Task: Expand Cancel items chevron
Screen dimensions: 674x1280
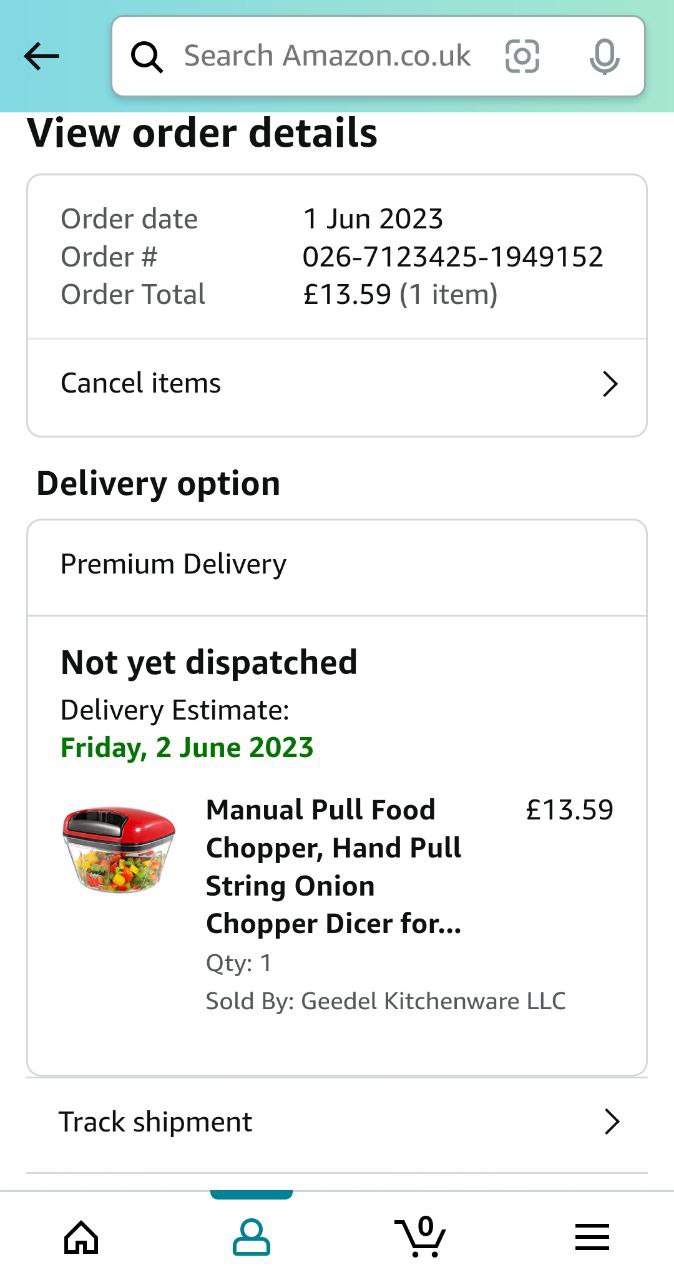Action: coord(610,384)
